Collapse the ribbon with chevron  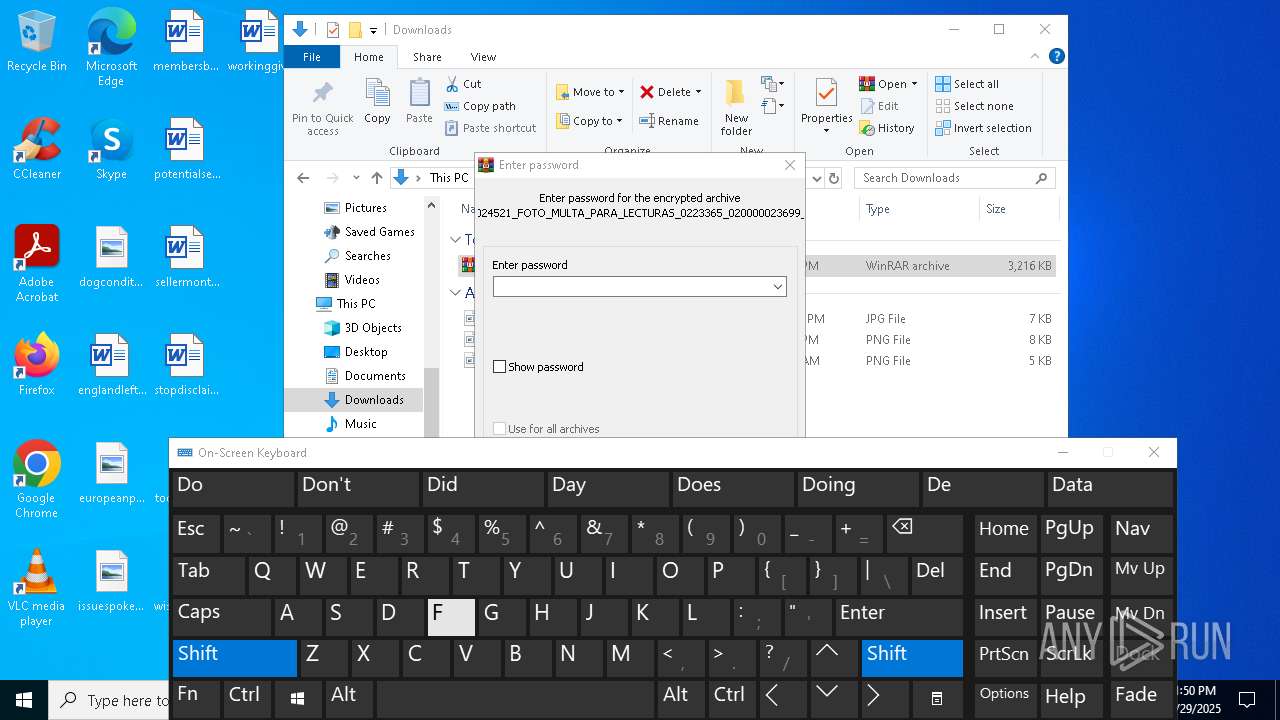pyautogui.click(x=1033, y=57)
